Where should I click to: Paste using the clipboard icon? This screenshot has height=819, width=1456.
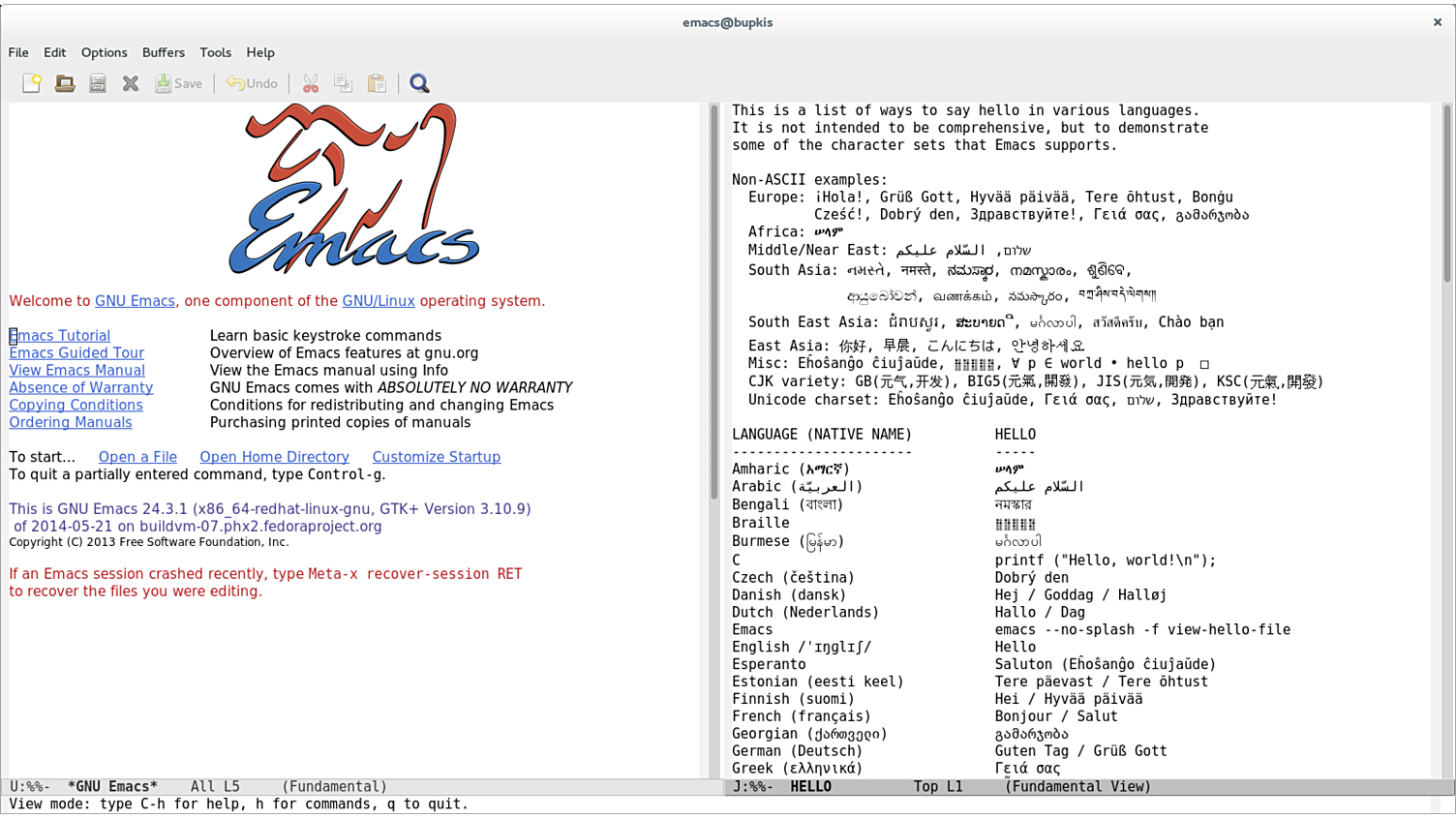click(x=377, y=83)
